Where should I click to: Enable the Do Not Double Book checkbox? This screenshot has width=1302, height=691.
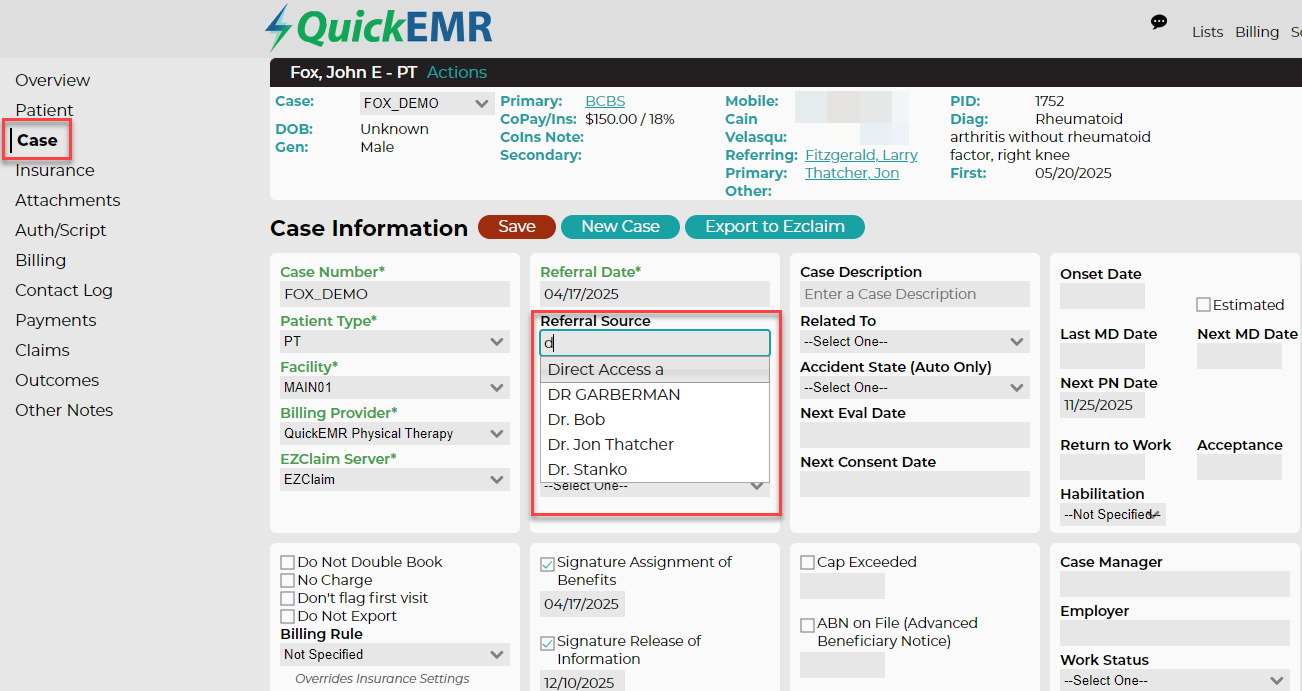288,562
